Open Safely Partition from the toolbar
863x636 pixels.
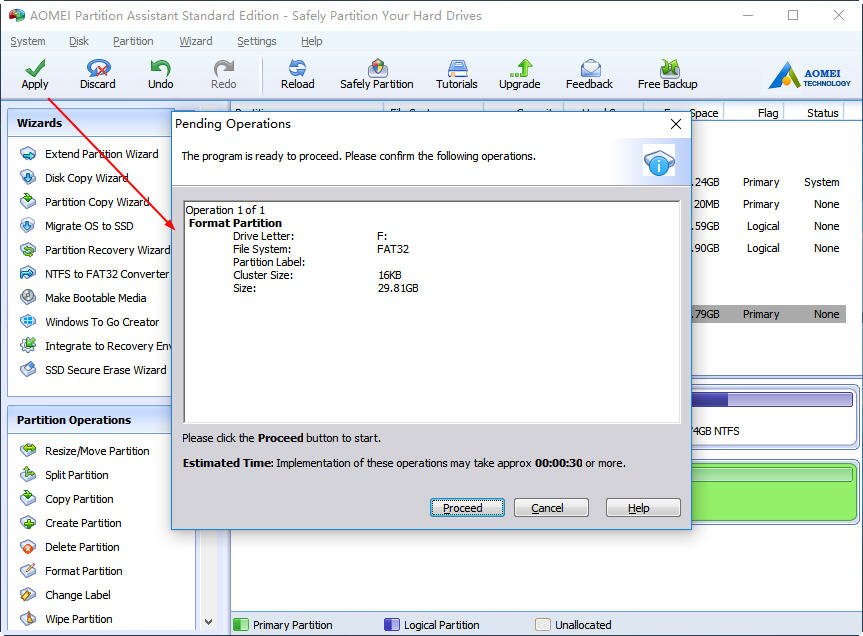click(376, 74)
